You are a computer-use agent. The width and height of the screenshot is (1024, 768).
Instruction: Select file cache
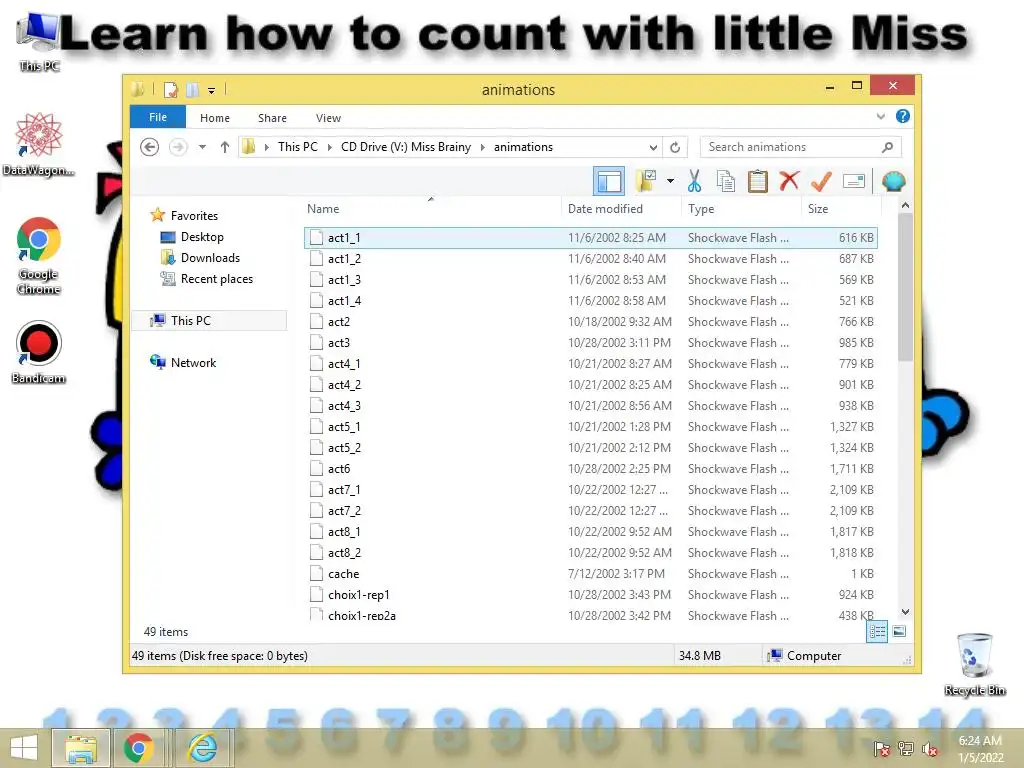click(x=590, y=573)
